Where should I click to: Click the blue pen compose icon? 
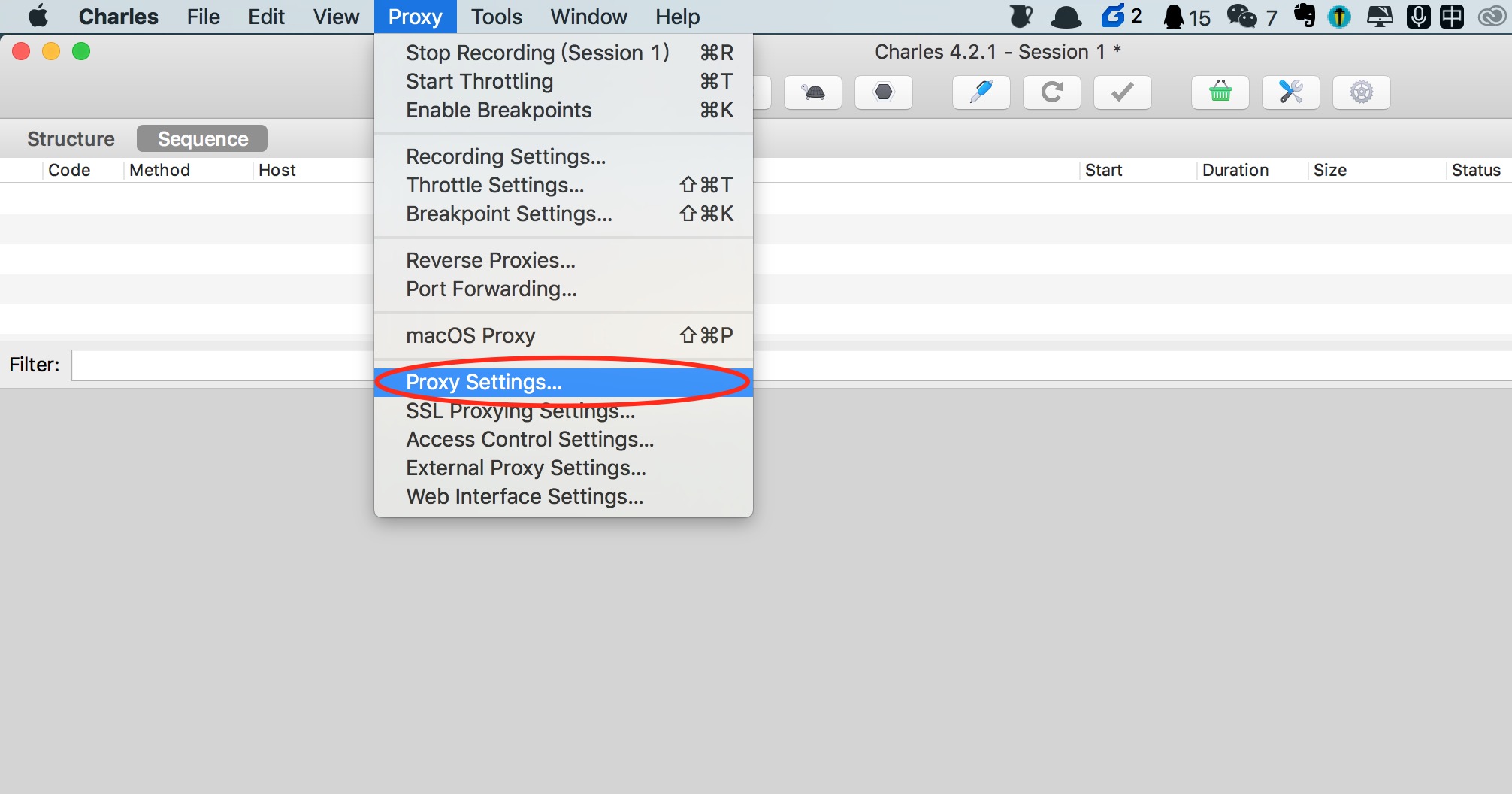click(x=981, y=92)
